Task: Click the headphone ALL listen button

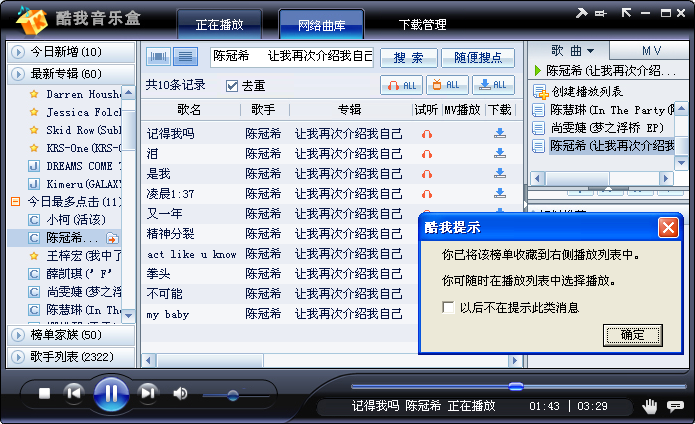Action: [x=402, y=85]
